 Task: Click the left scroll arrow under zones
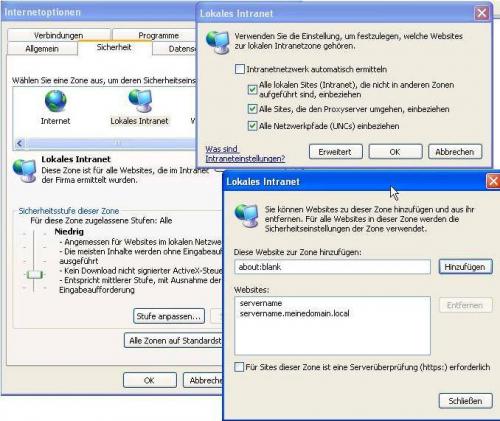20,143
